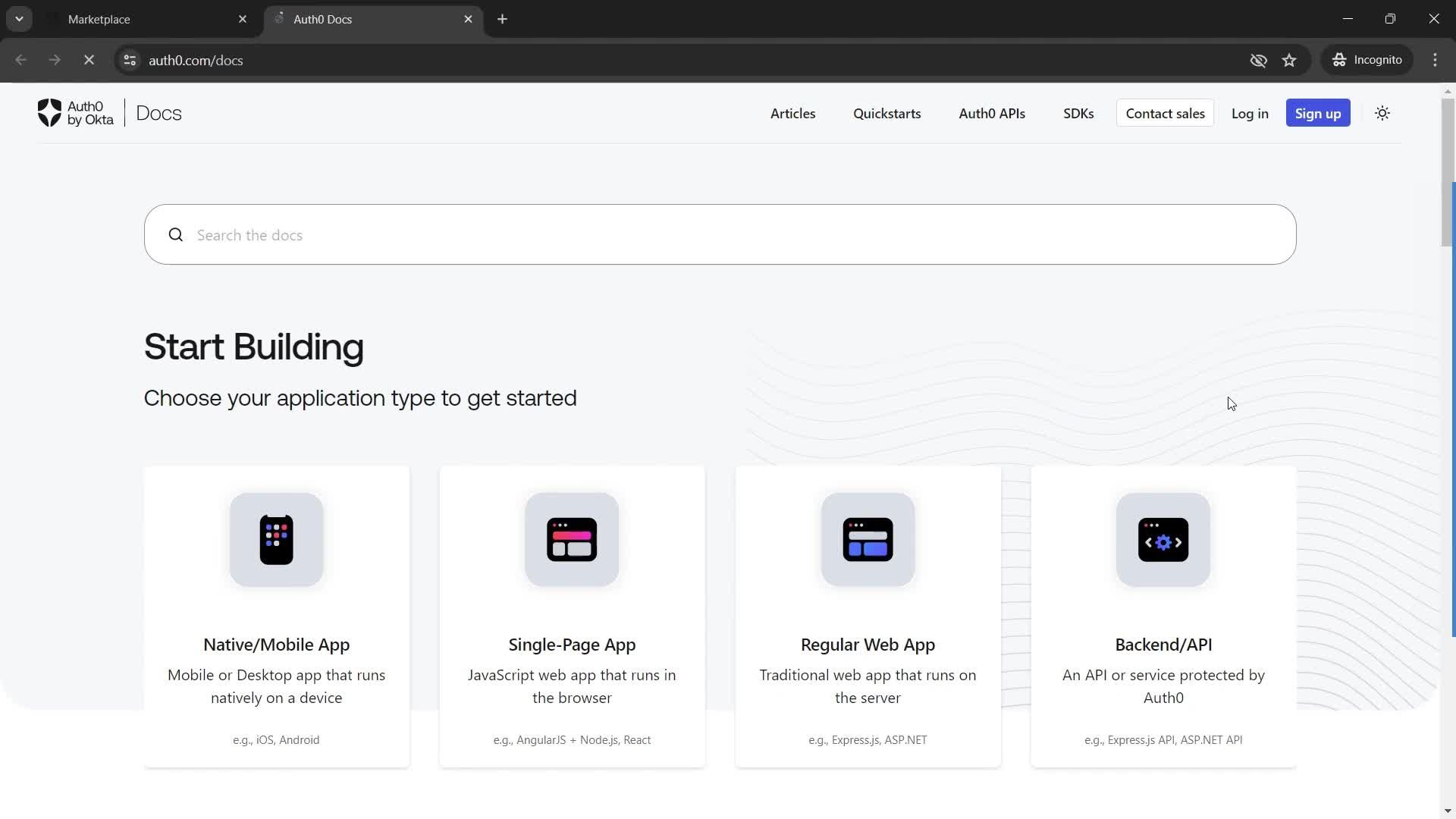Focus the Search the docs field
This screenshot has height=819, width=1456.
point(720,234)
